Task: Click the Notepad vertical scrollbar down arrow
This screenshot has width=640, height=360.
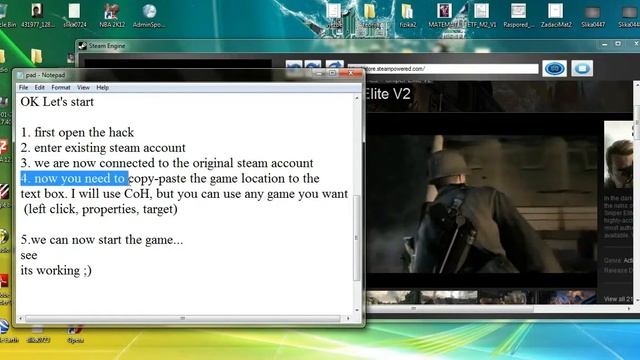Action: (x=356, y=310)
